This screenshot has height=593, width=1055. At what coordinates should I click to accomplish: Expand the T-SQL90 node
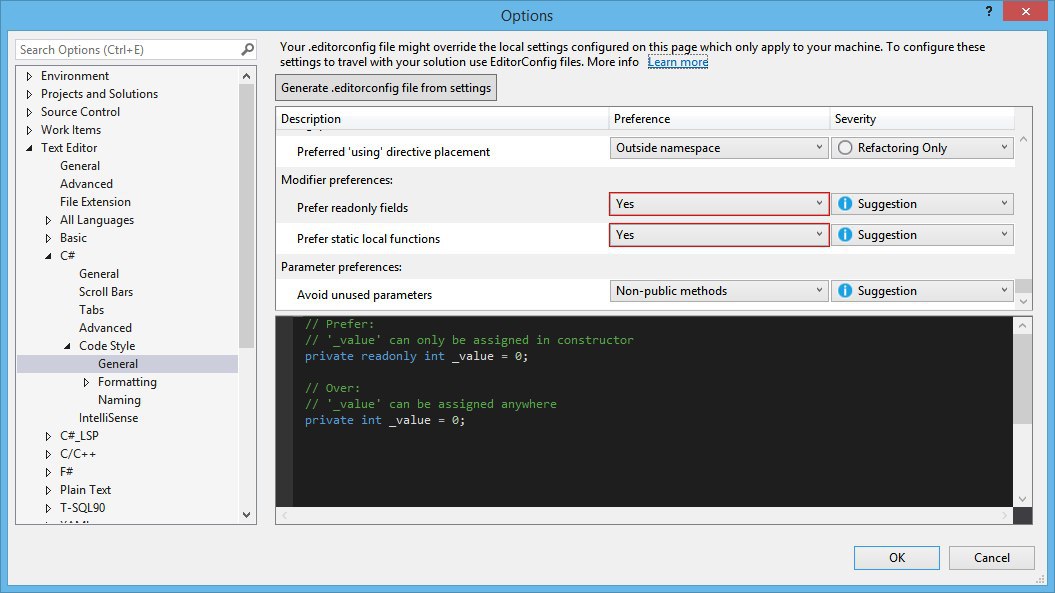pos(48,508)
